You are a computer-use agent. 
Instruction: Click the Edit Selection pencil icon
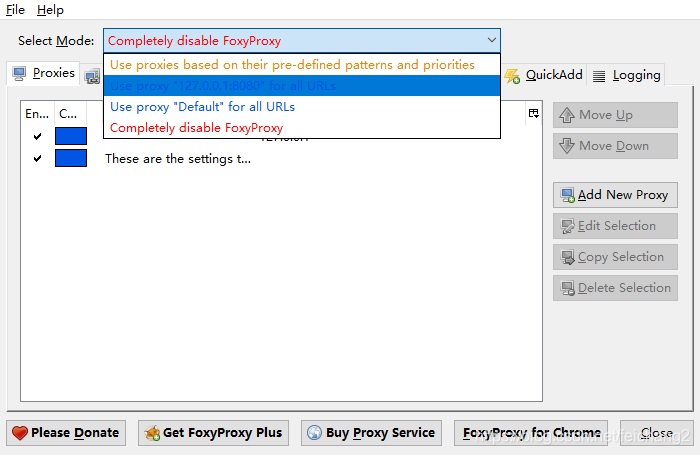(x=568, y=226)
